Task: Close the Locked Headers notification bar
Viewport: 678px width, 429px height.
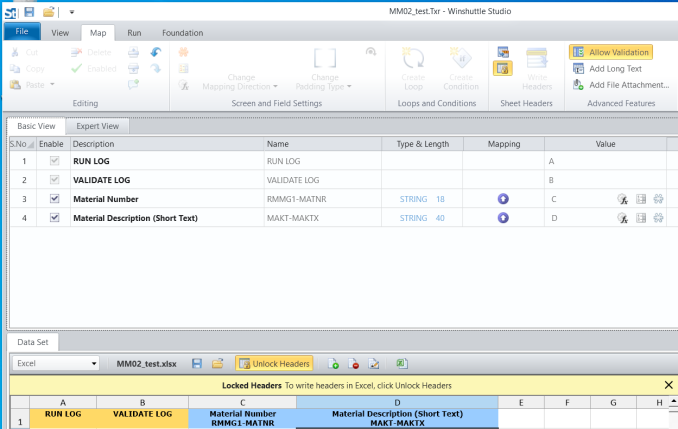Action: point(668,385)
